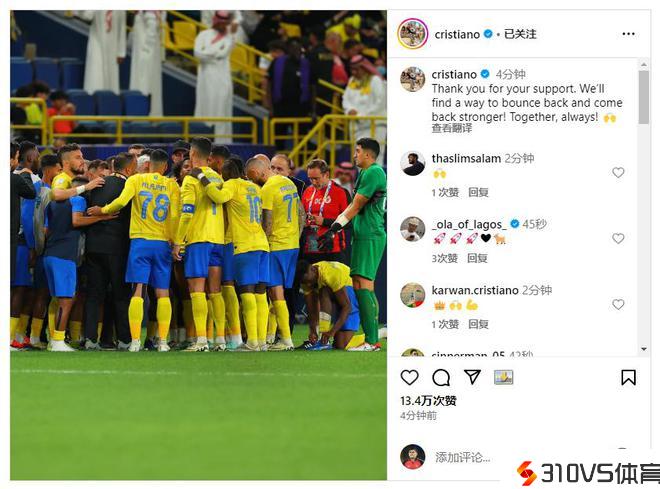This screenshot has height=489, width=660.
Task: Share post with paper plane icon
Action: [472, 377]
